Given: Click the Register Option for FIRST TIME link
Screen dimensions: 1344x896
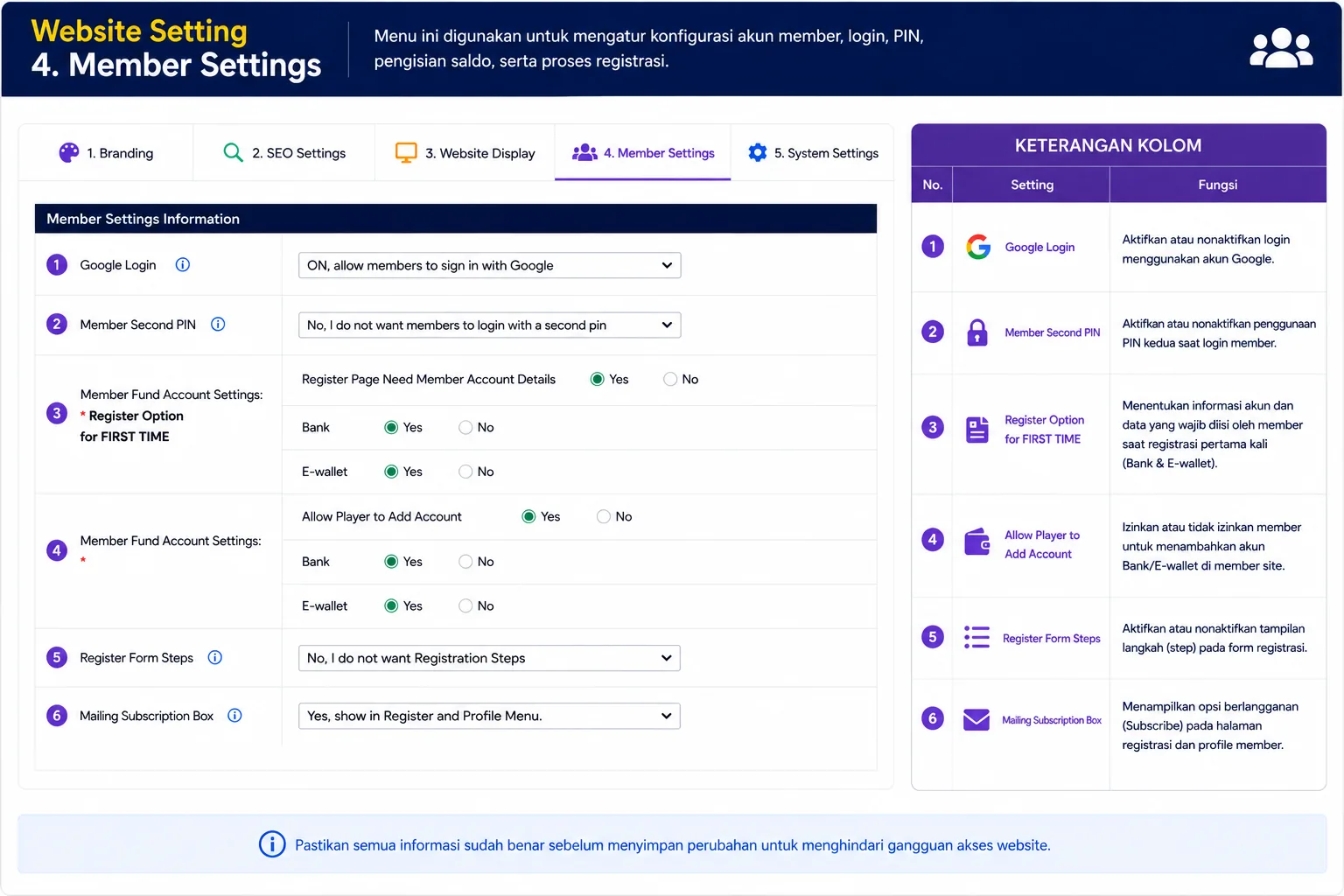Looking at the screenshot, I should [1044, 430].
